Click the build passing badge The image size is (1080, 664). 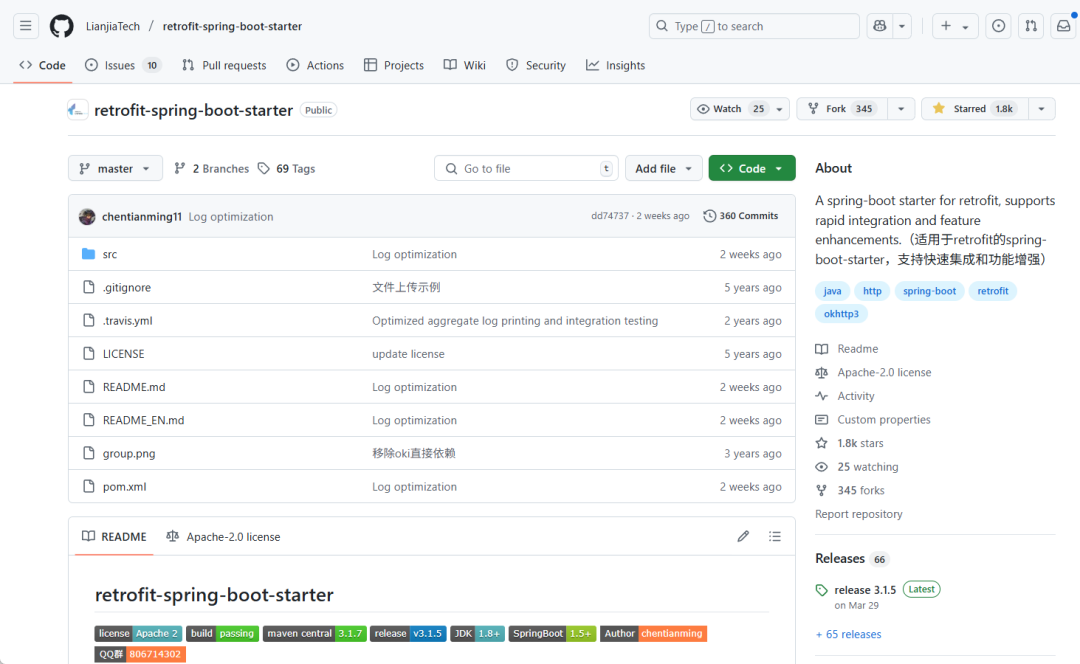[x=222, y=633]
